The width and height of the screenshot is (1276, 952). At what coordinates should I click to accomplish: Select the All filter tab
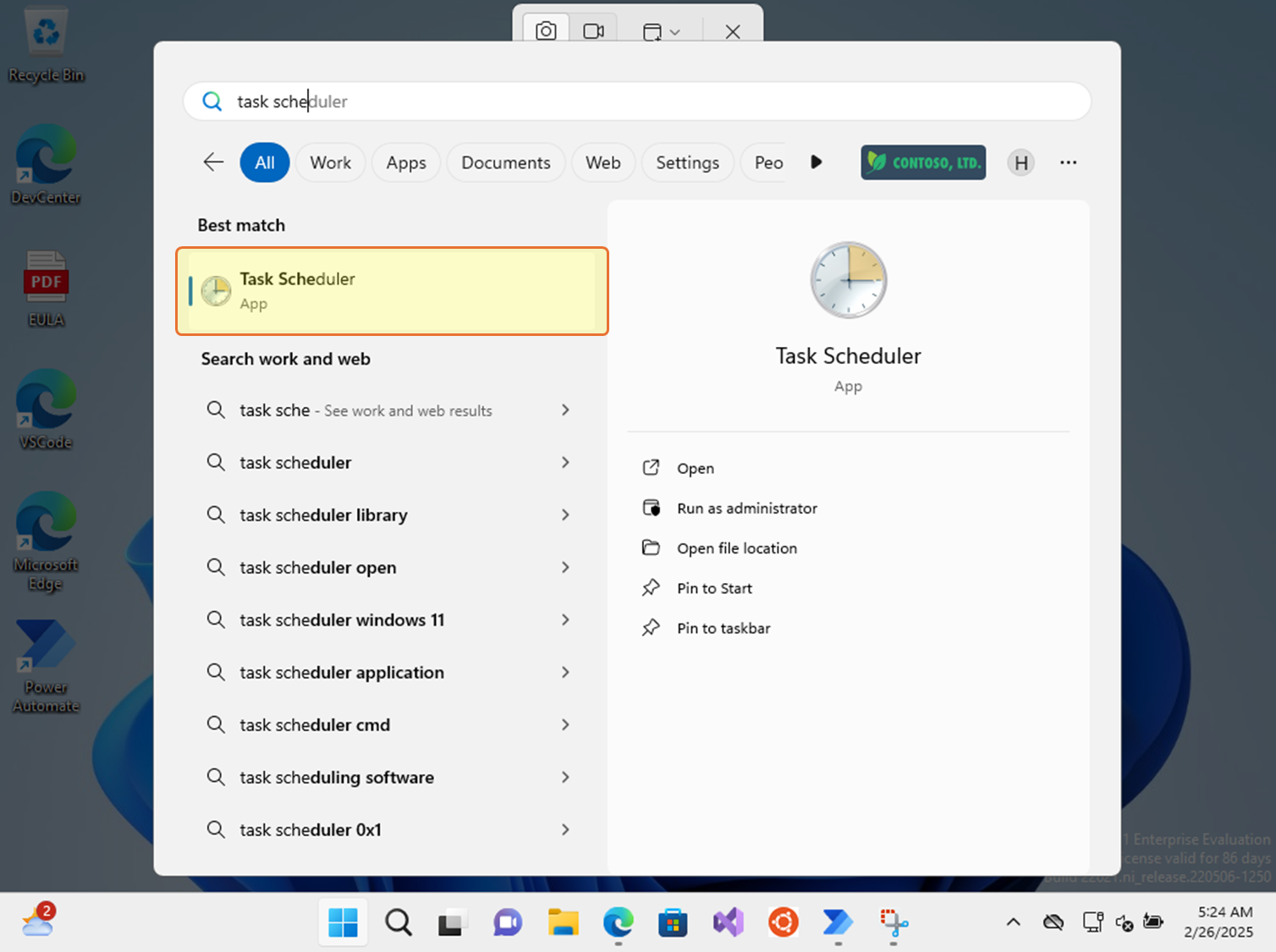265,162
